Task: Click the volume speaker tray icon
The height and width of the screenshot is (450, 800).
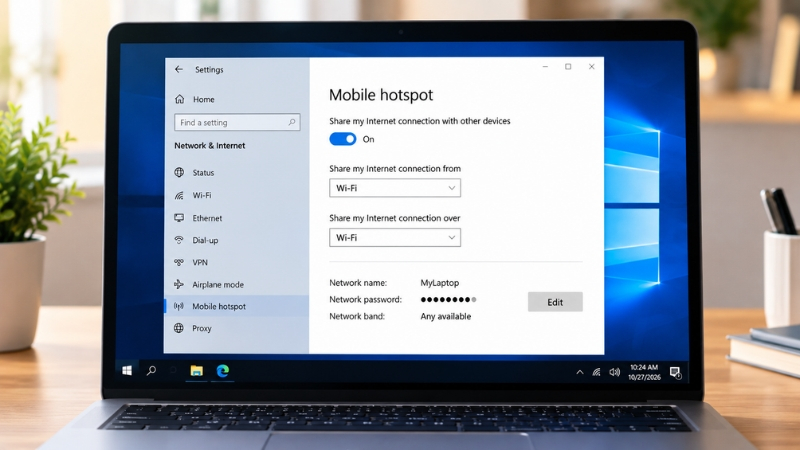Action: coord(615,372)
